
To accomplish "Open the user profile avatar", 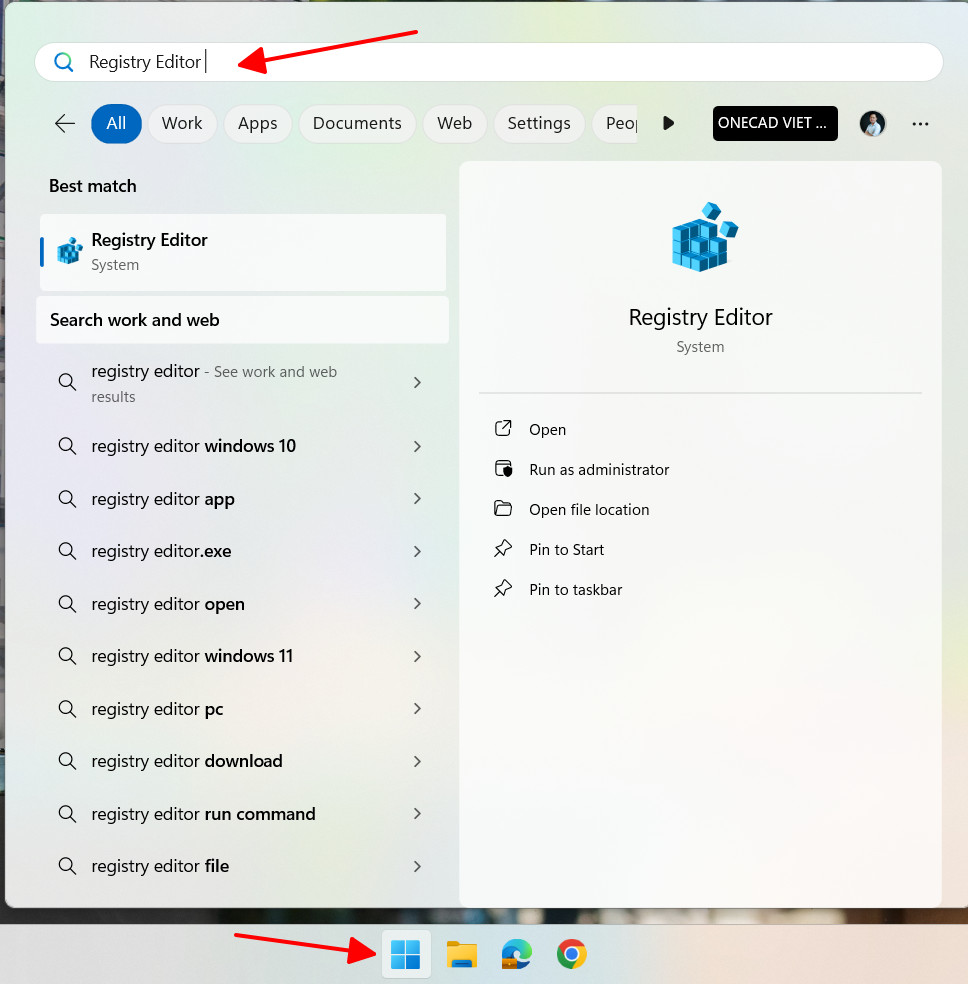I will coord(872,124).
